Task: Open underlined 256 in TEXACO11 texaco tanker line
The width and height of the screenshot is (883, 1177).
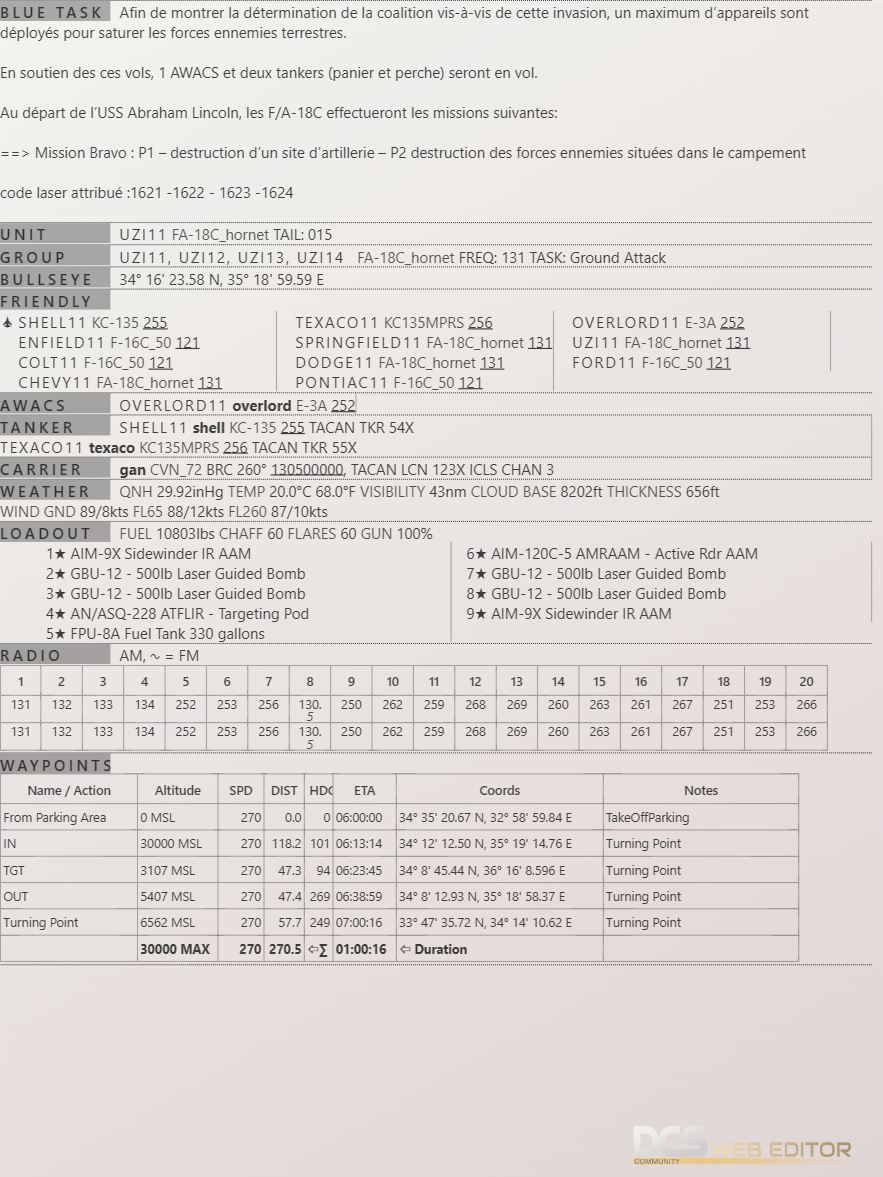Action: pos(235,447)
